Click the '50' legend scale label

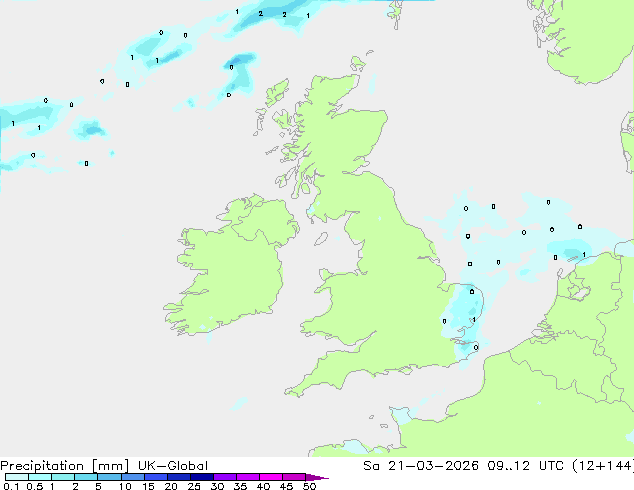pos(309,486)
